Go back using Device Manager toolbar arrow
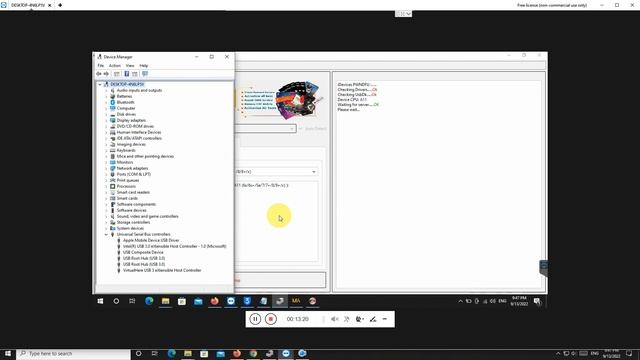 98,74
